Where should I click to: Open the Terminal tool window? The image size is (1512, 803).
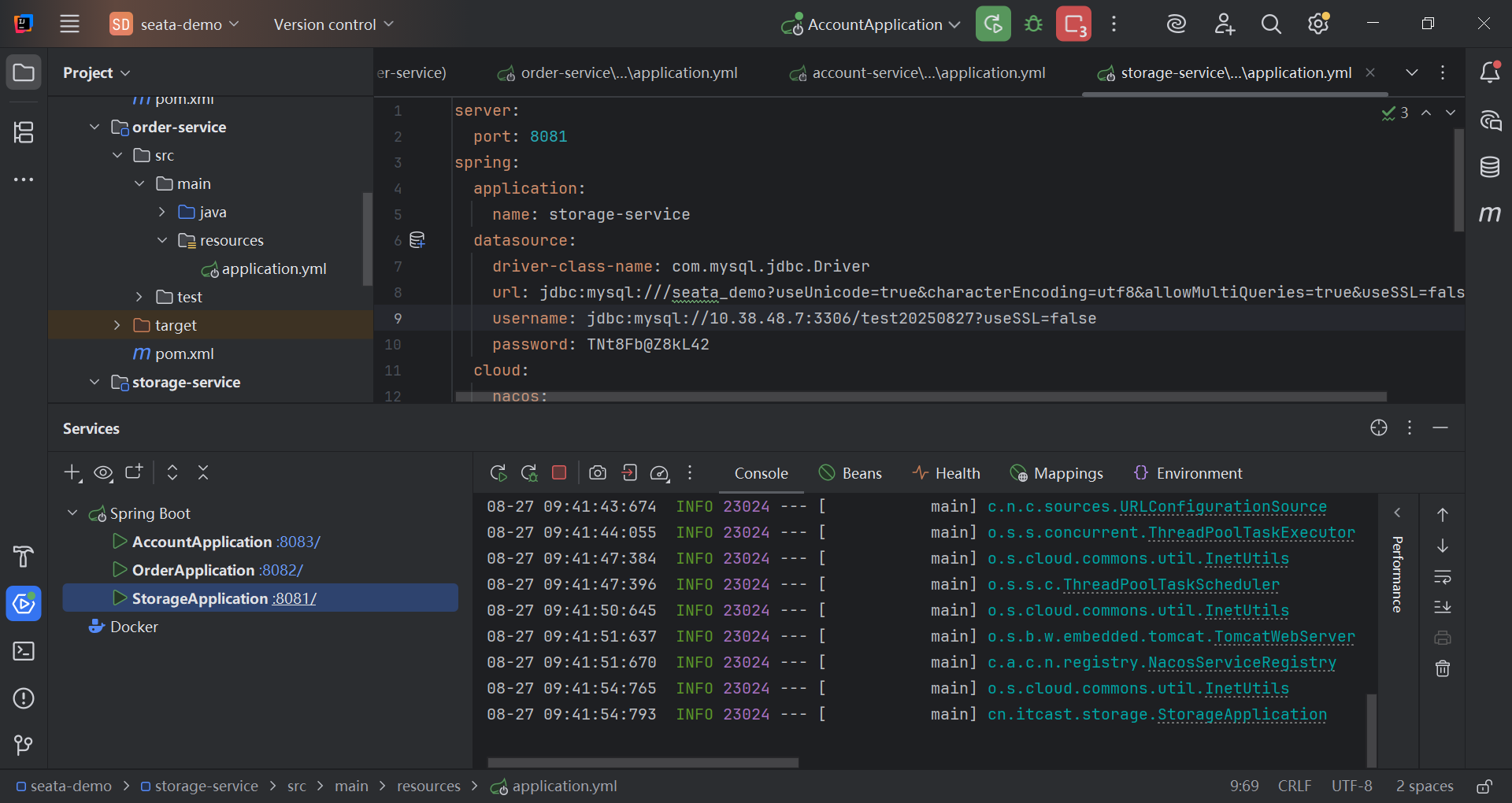(x=24, y=651)
